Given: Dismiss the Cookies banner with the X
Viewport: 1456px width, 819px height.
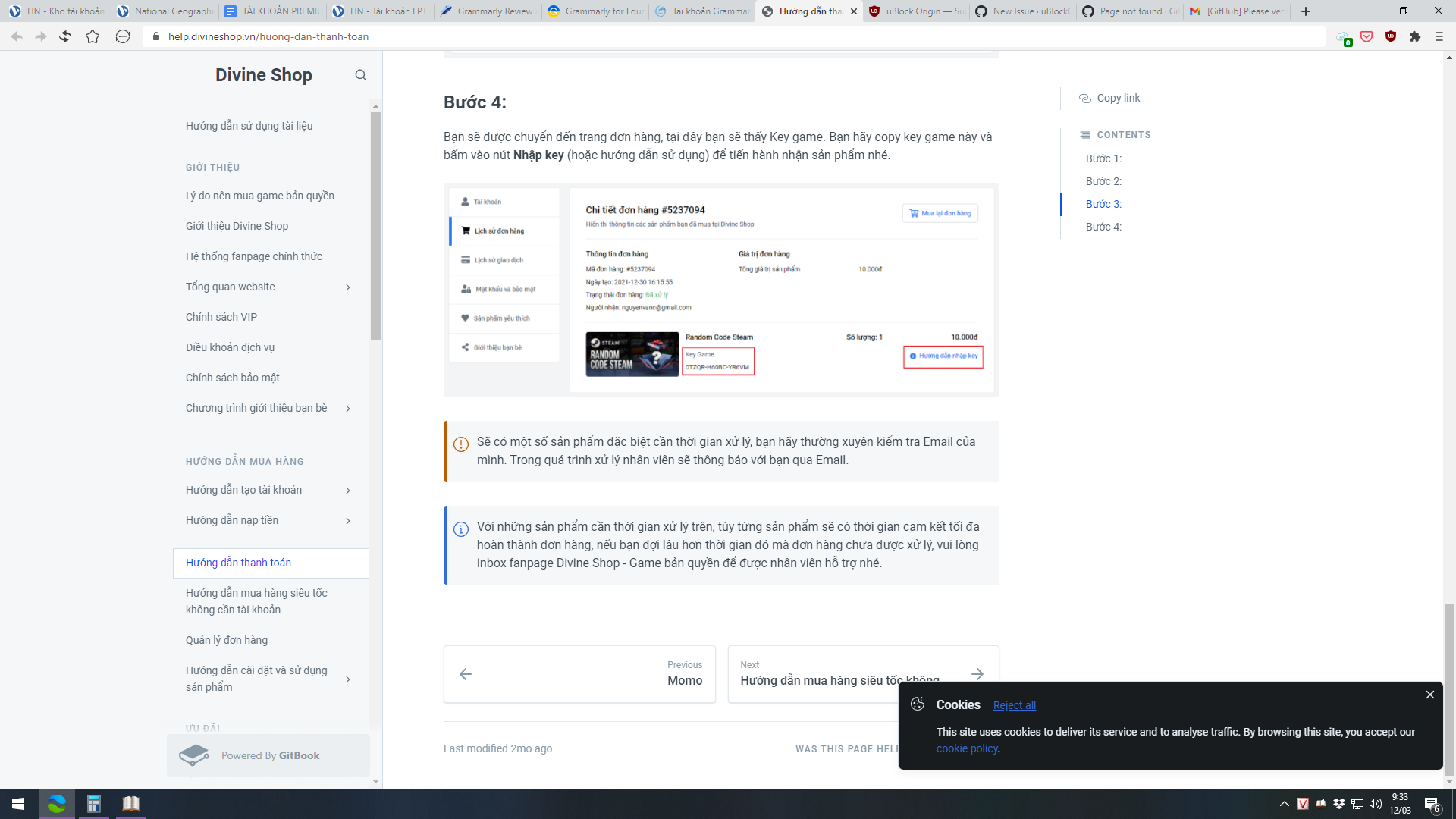Looking at the screenshot, I should point(1430,694).
